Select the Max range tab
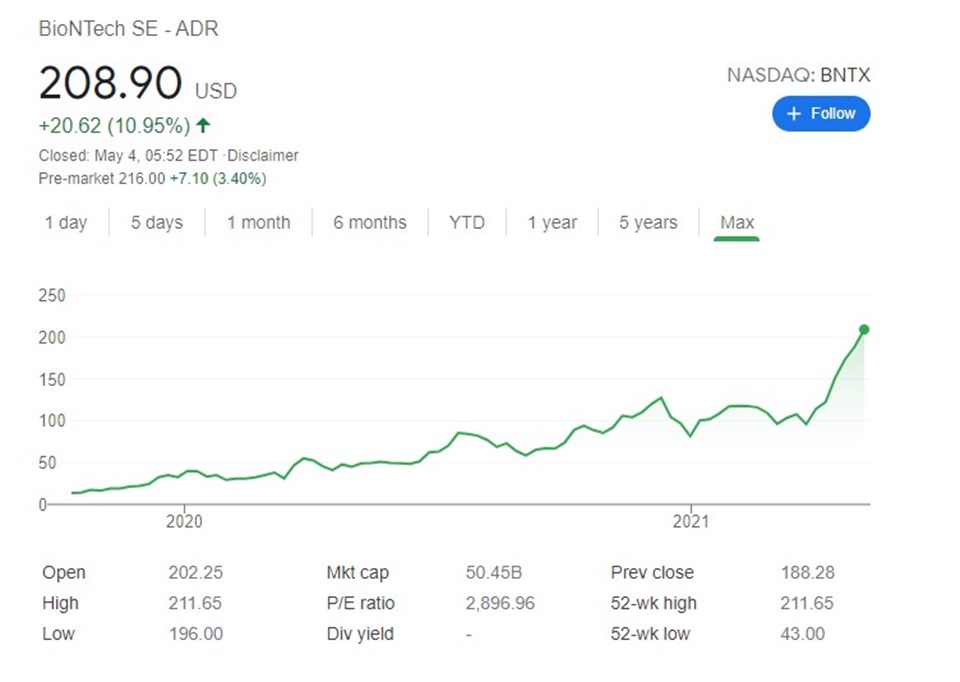960x682 pixels. (x=737, y=222)
